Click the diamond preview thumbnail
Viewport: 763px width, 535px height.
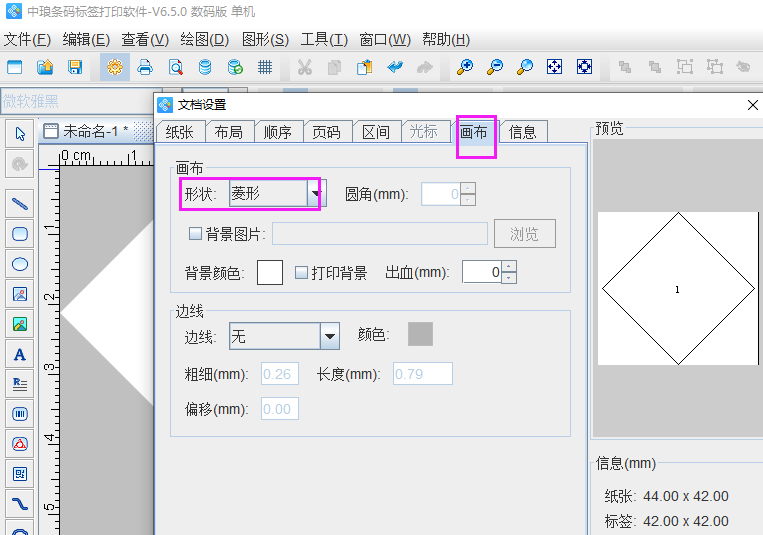pos(678,288)
